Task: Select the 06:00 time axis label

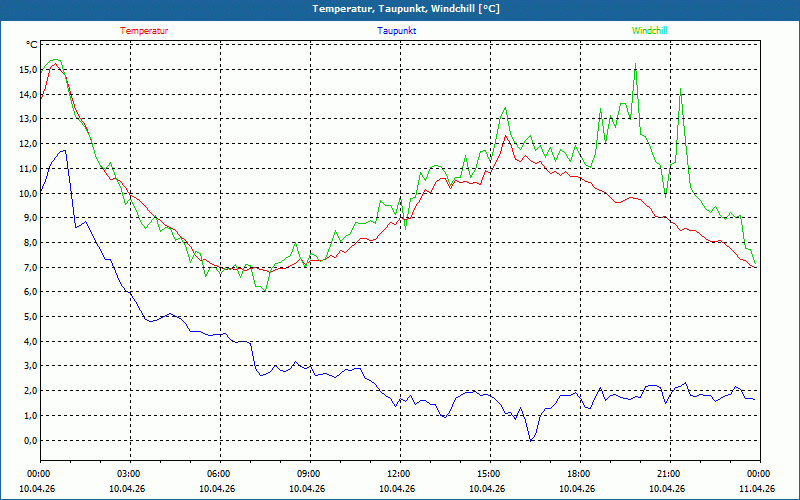Action: 219,474
